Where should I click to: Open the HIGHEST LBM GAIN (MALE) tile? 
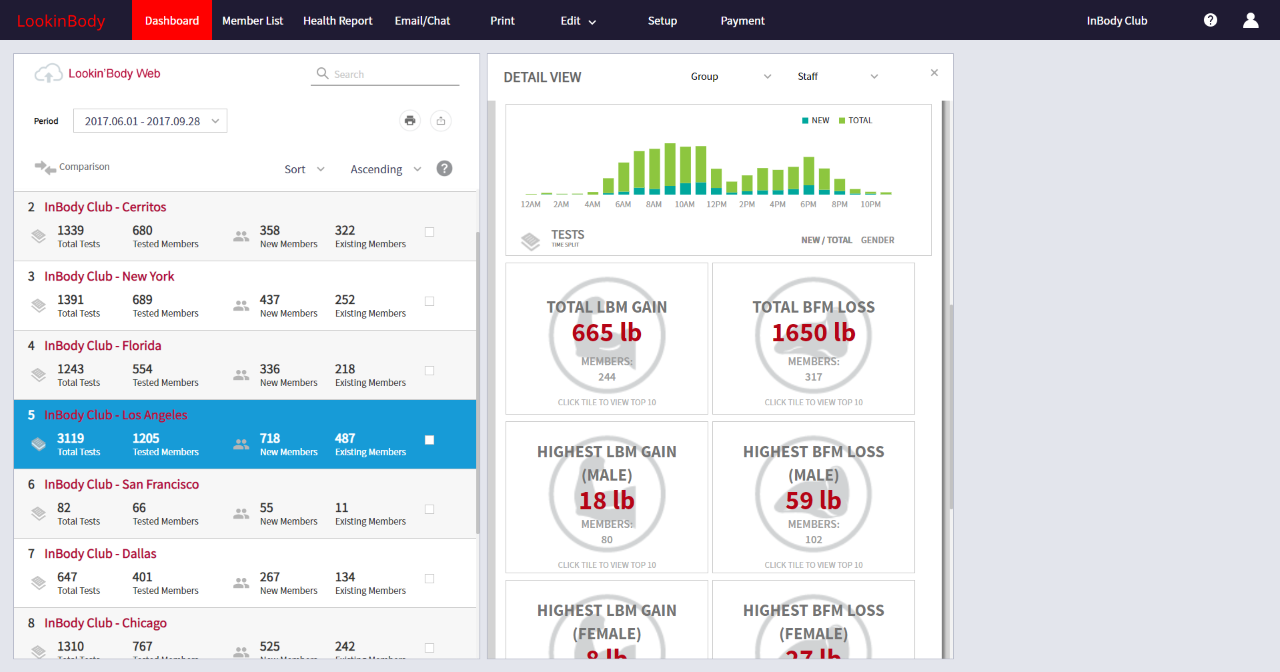(607, 498)
